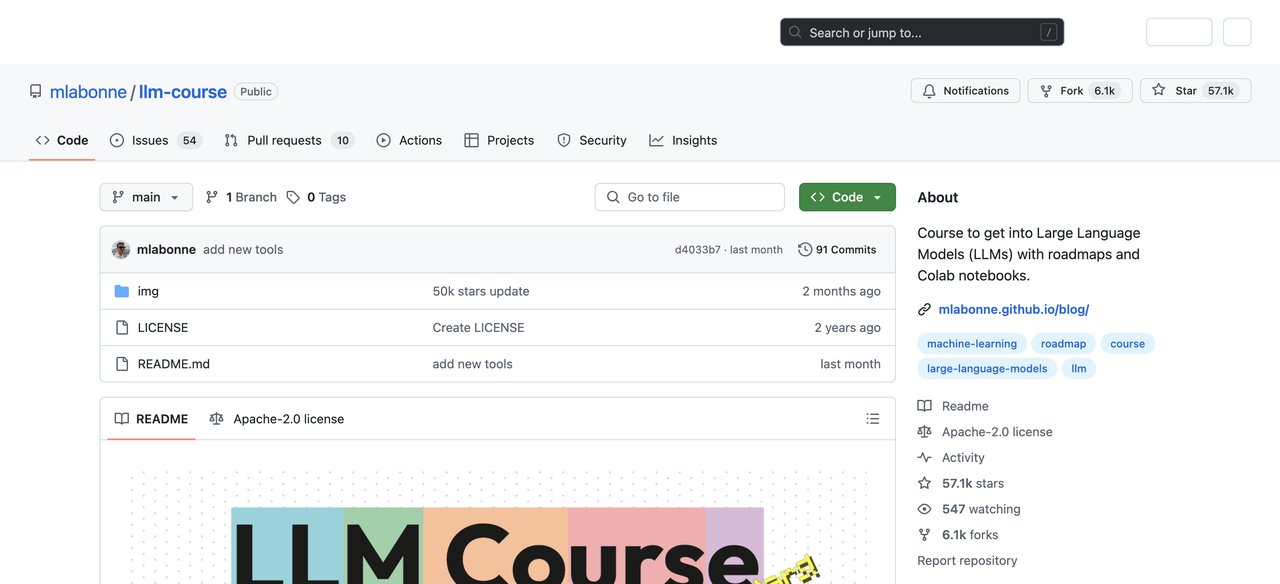Viewport: 1280px width, 584px height.
Task: Click the img folder icon
Action: [122, 291]
